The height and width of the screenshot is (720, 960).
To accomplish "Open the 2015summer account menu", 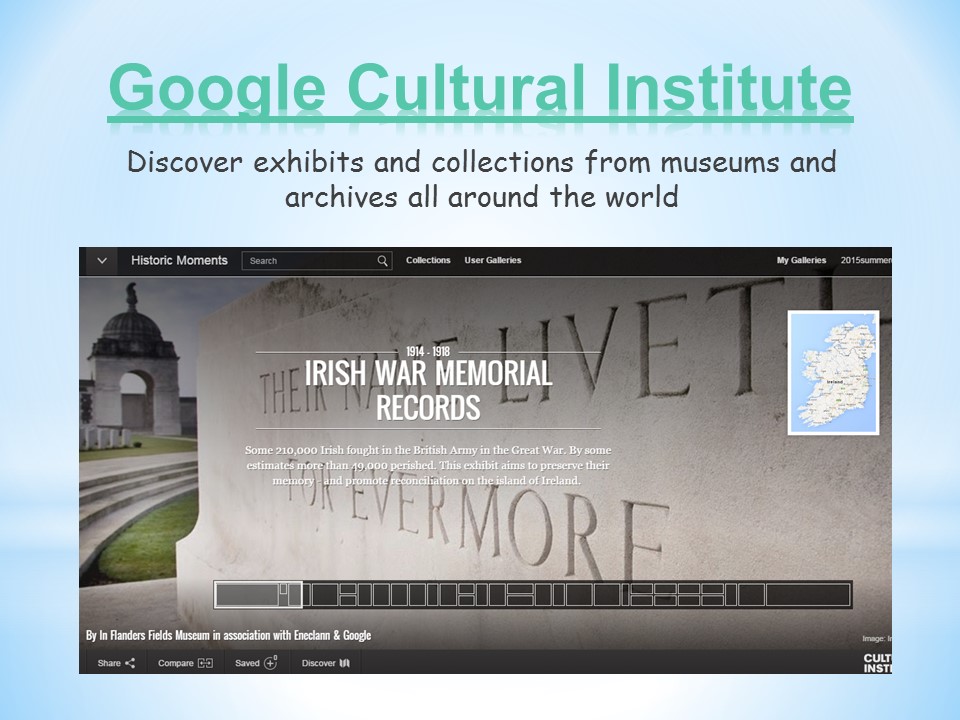I will (866, 260).
